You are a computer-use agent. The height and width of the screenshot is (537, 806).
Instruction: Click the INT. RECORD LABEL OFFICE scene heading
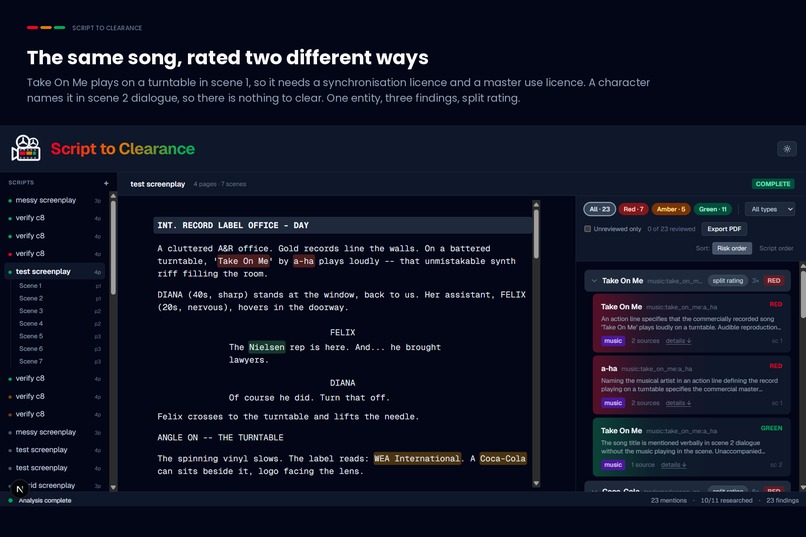[342, 225]
